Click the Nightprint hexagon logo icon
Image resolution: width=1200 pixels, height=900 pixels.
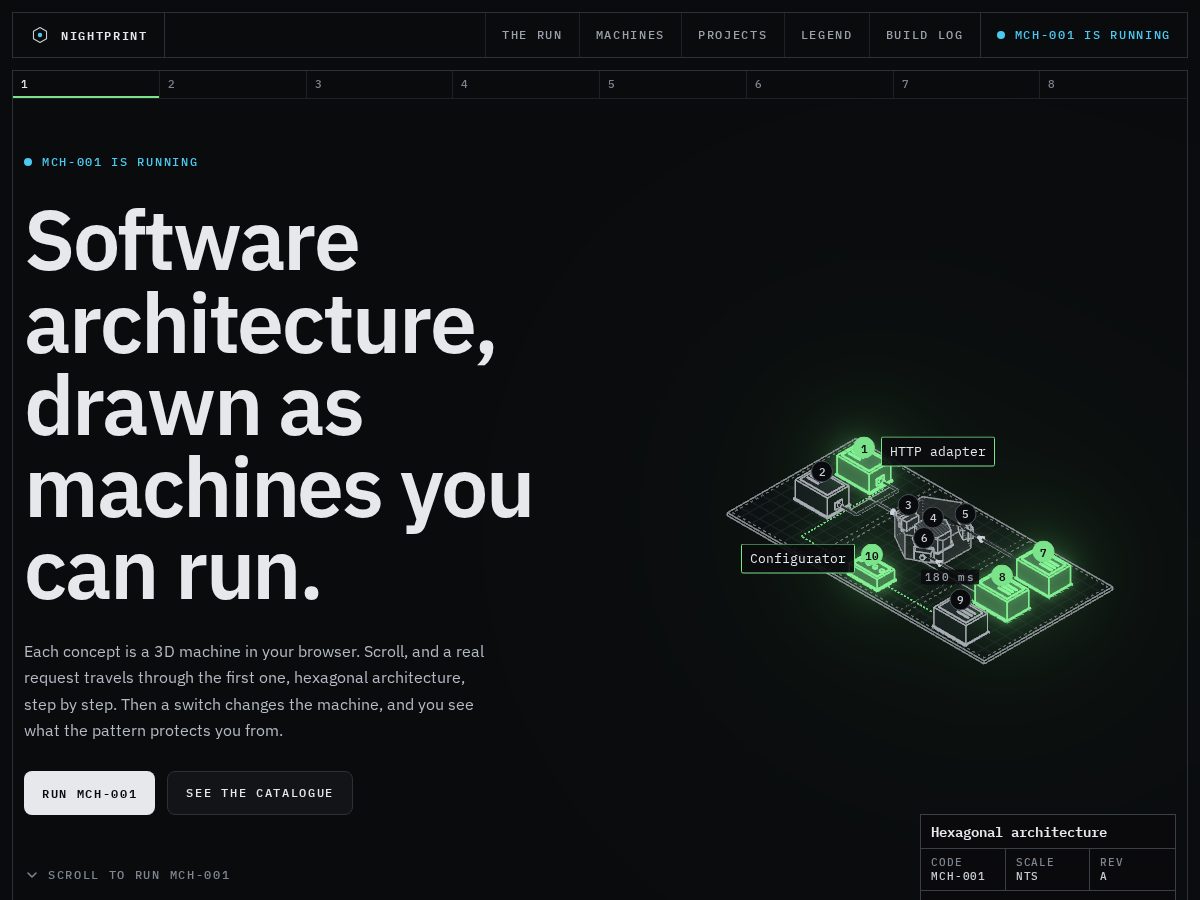point(40,35)
